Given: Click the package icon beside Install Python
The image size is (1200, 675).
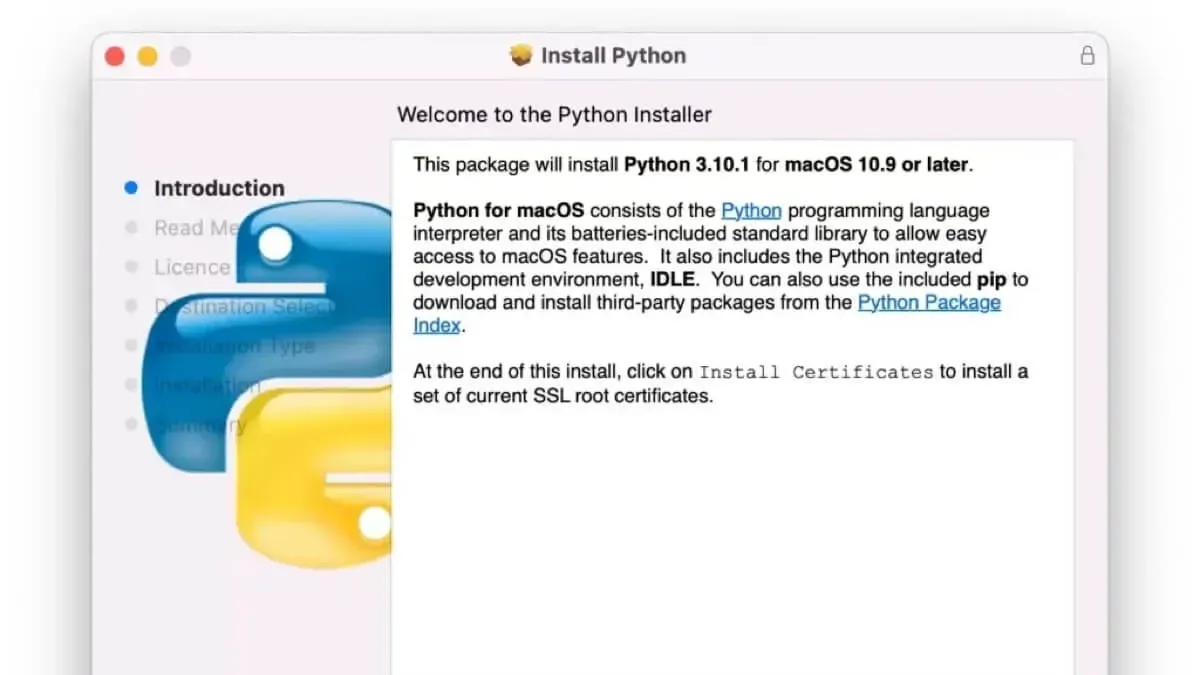Looking at the screenshot, I should coord(521,55).
